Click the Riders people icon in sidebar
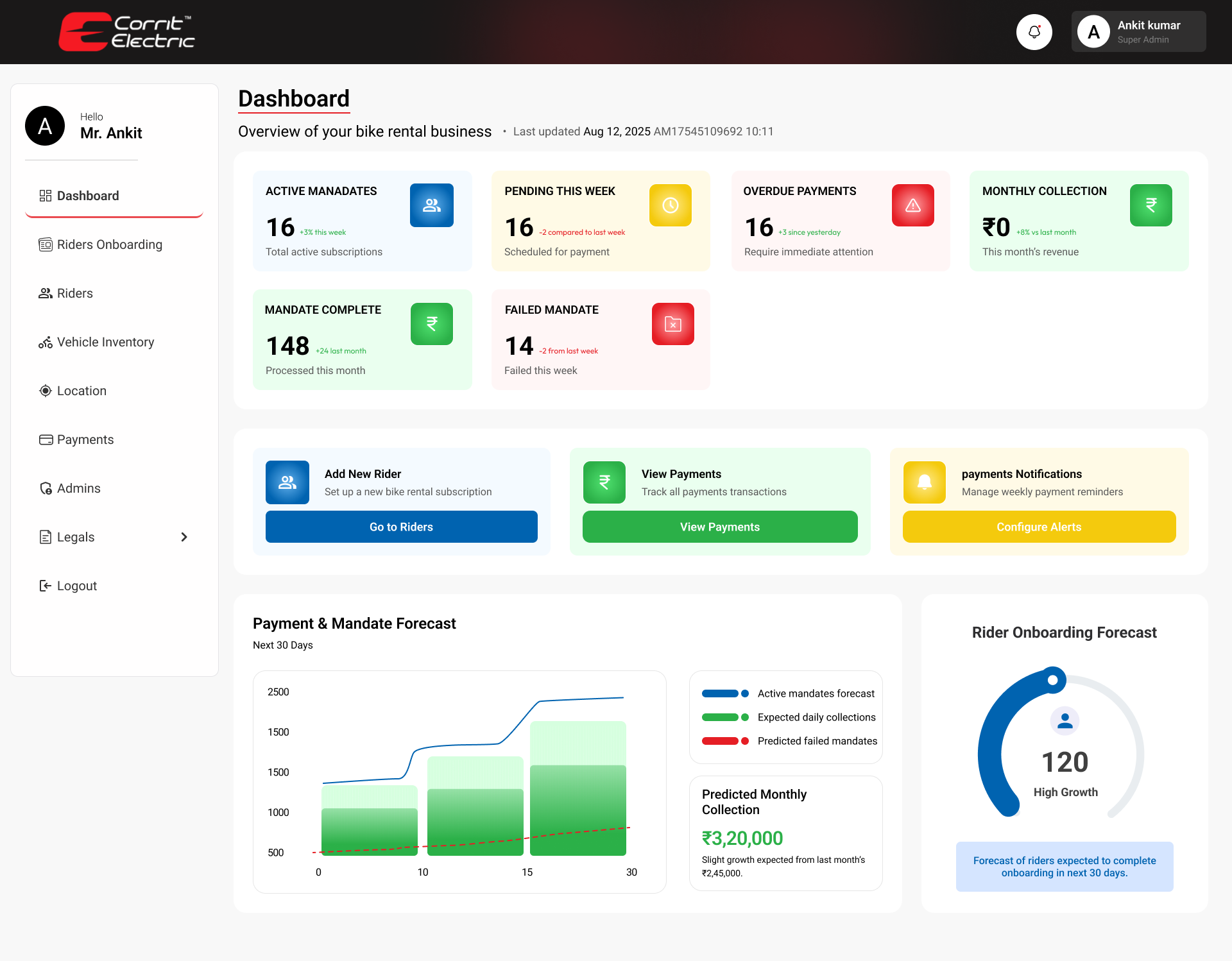The image size is (1232, 961). [46, 293]
